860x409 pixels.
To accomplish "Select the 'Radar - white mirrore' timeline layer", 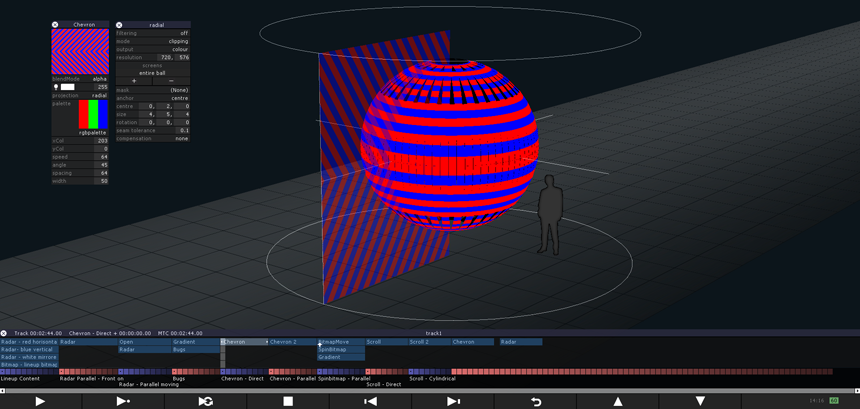I will click(x=29, y=357).
